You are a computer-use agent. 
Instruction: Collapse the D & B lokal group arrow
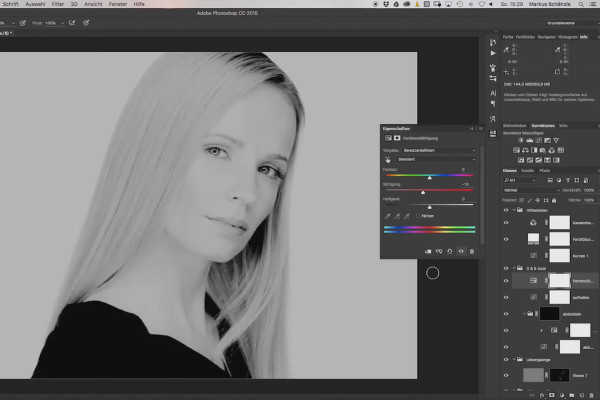514,268
